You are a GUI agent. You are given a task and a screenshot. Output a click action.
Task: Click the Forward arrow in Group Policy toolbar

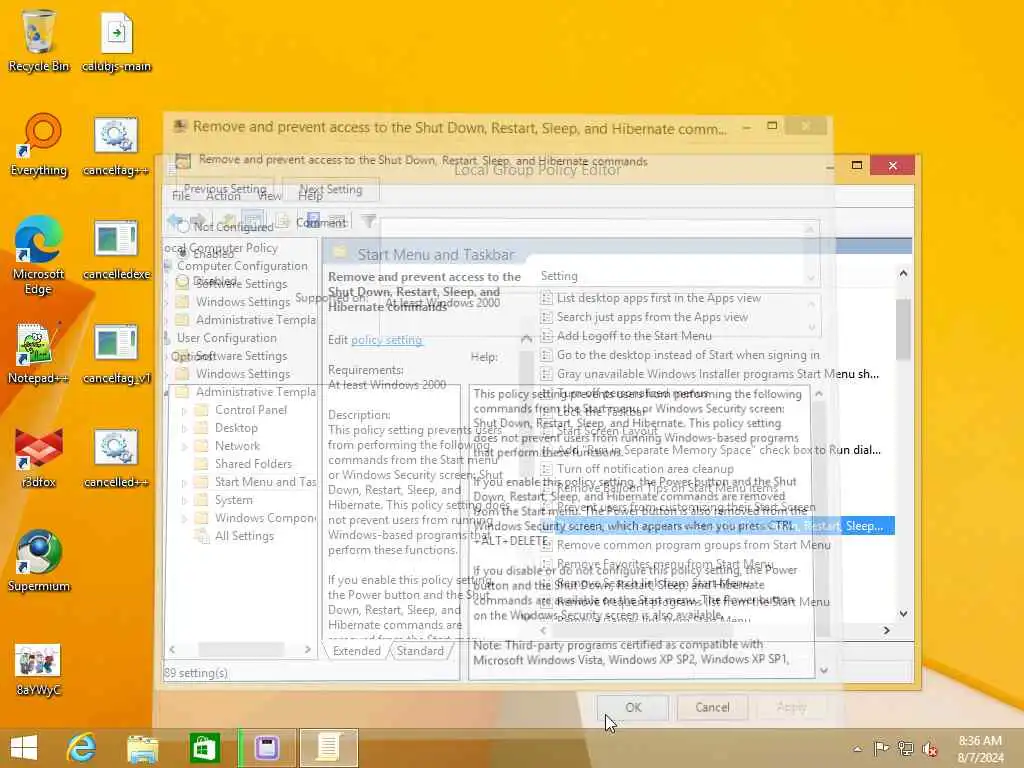[x=199, y=221]
